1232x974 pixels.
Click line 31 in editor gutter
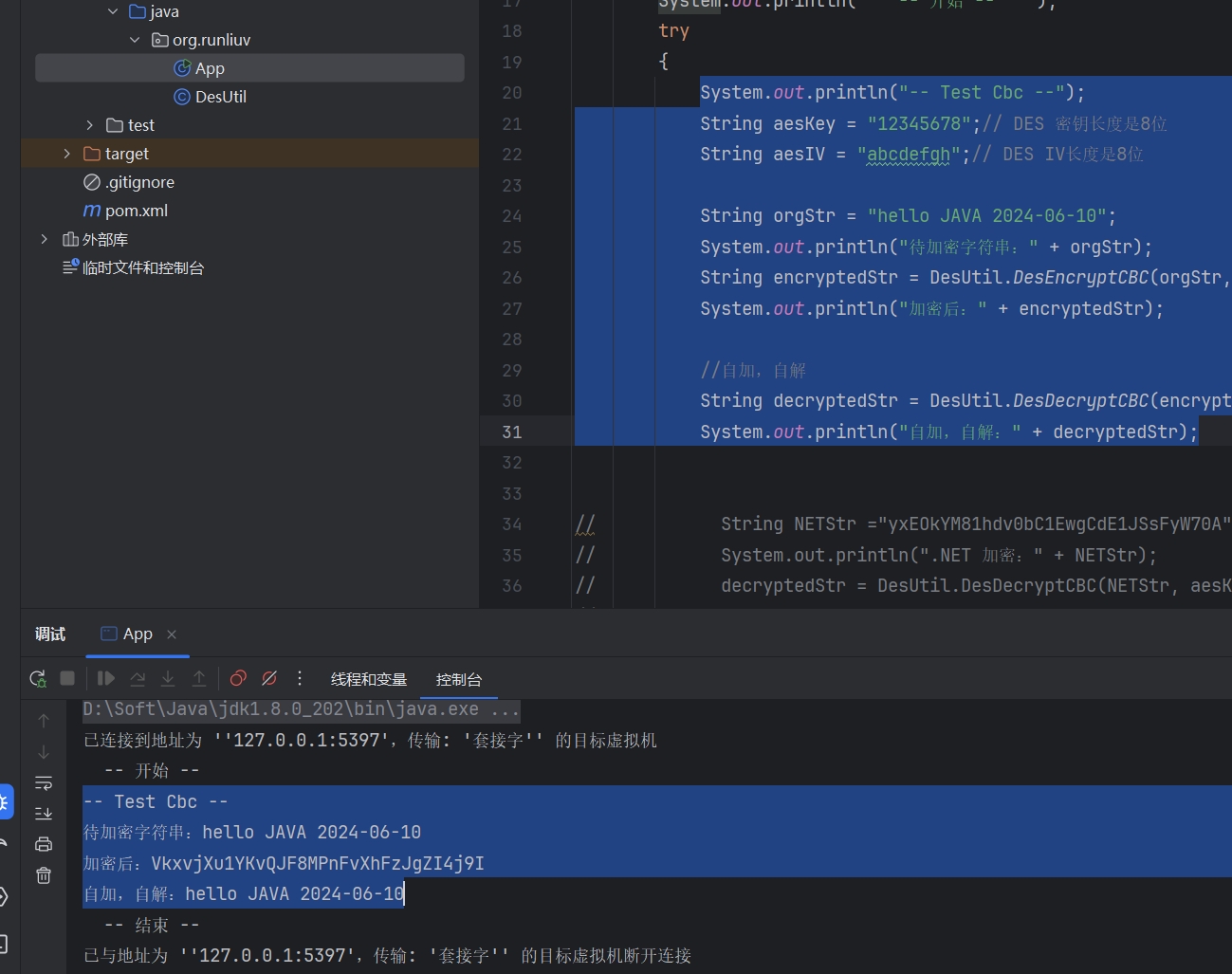tap(512, 432)
